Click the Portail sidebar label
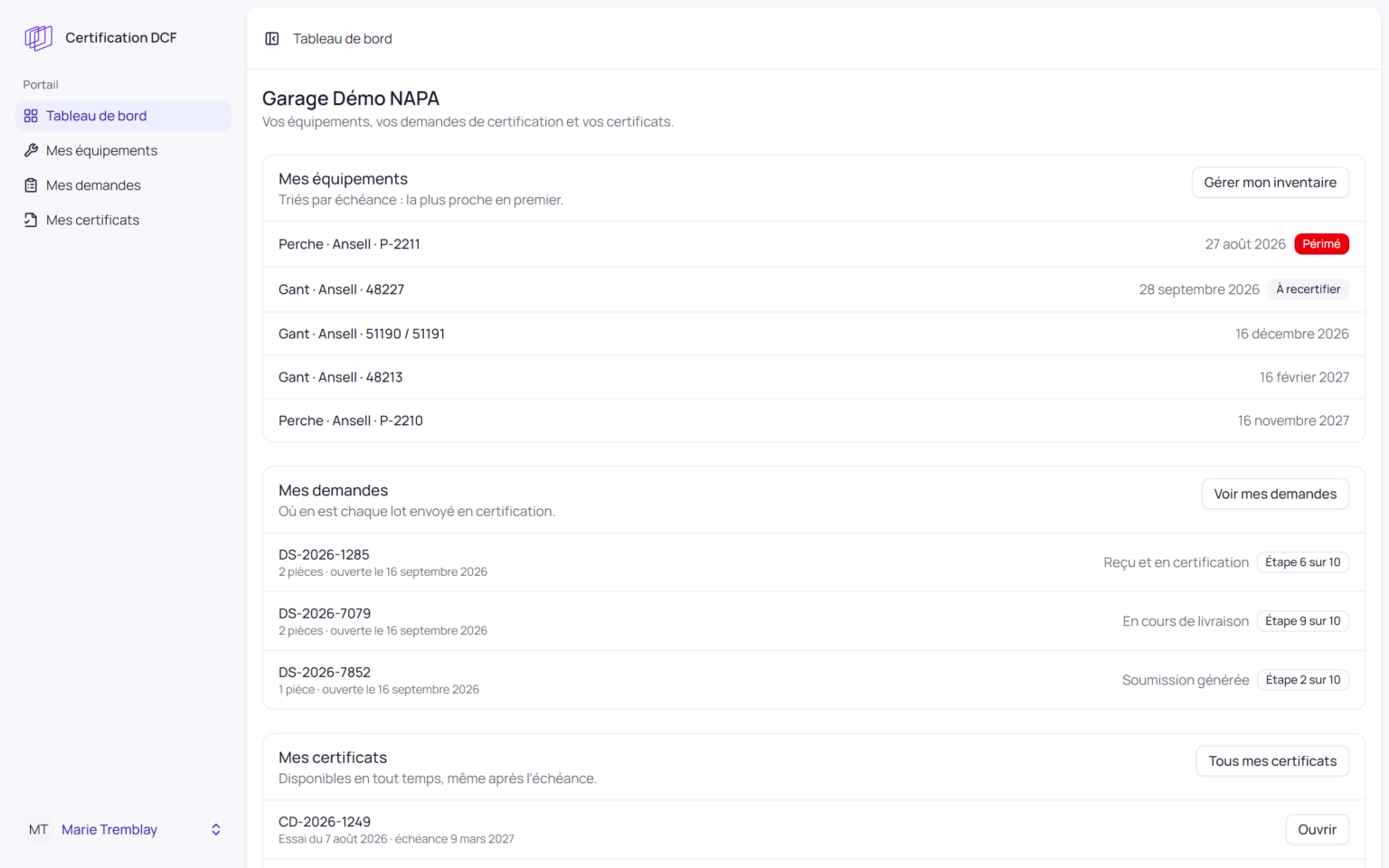This screenshot has width=1389, height=868. [x=41, y=85]
